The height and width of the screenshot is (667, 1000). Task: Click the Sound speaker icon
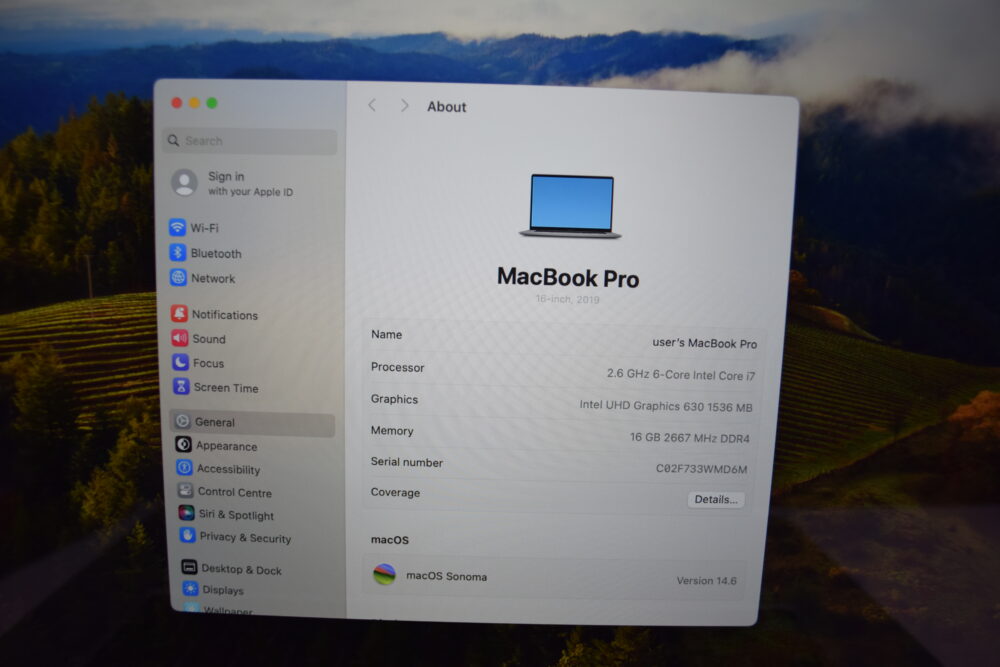pyautogui.click(x=180, y=338)
